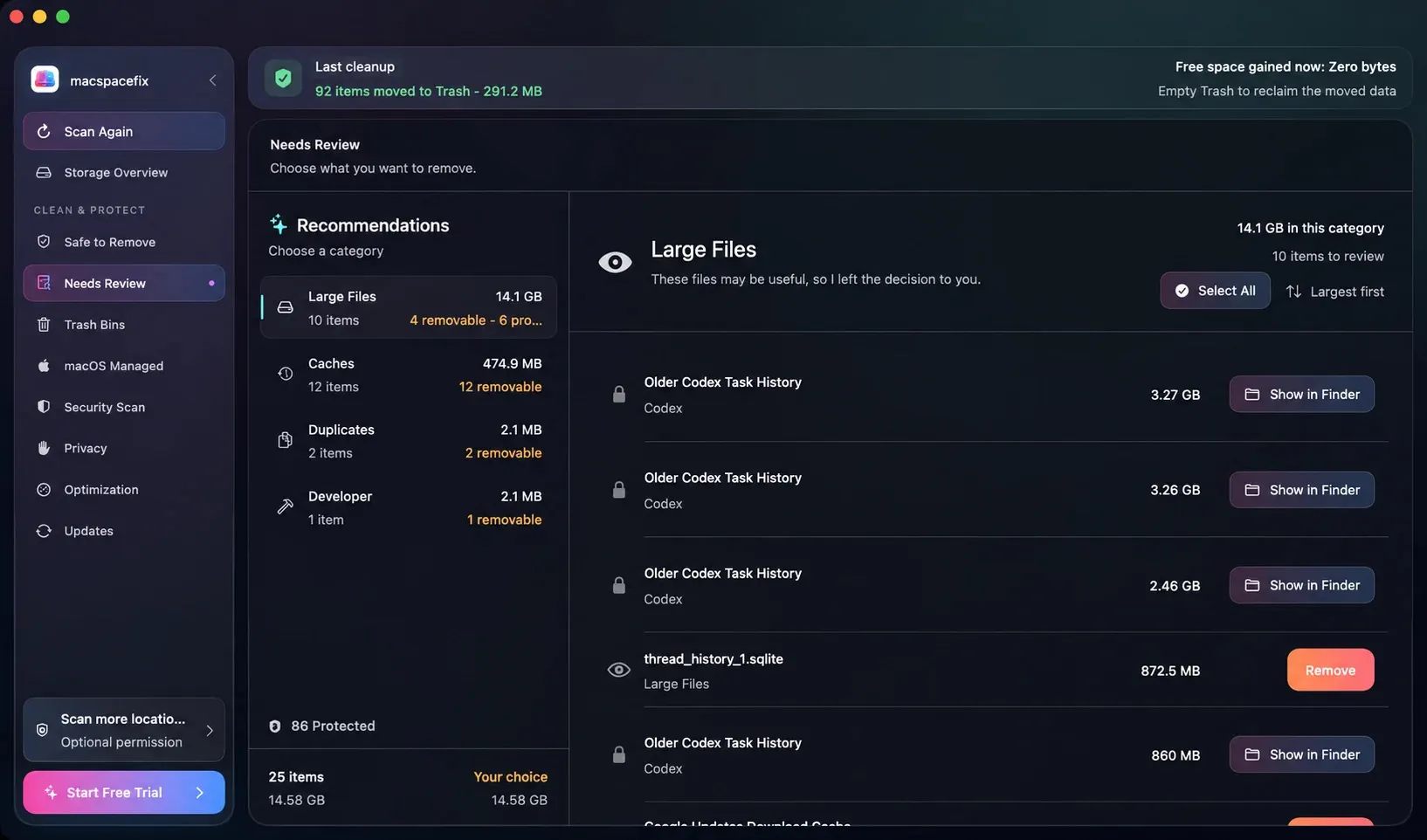Screen dimensions: 1427x840
Task: Open the Largest first sort option
Action: click(x=1335, y=292)
